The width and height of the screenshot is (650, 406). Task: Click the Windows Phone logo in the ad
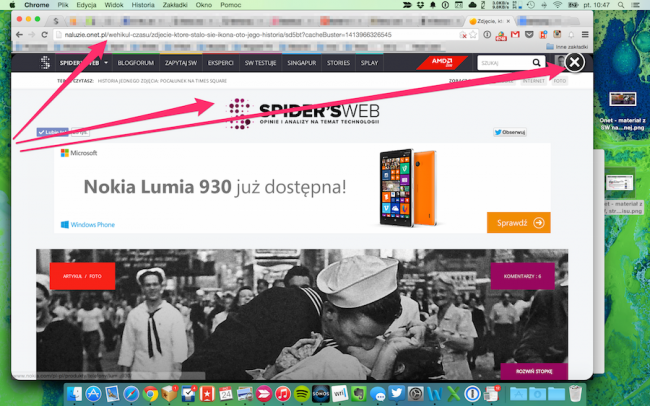tap(87, 224)
